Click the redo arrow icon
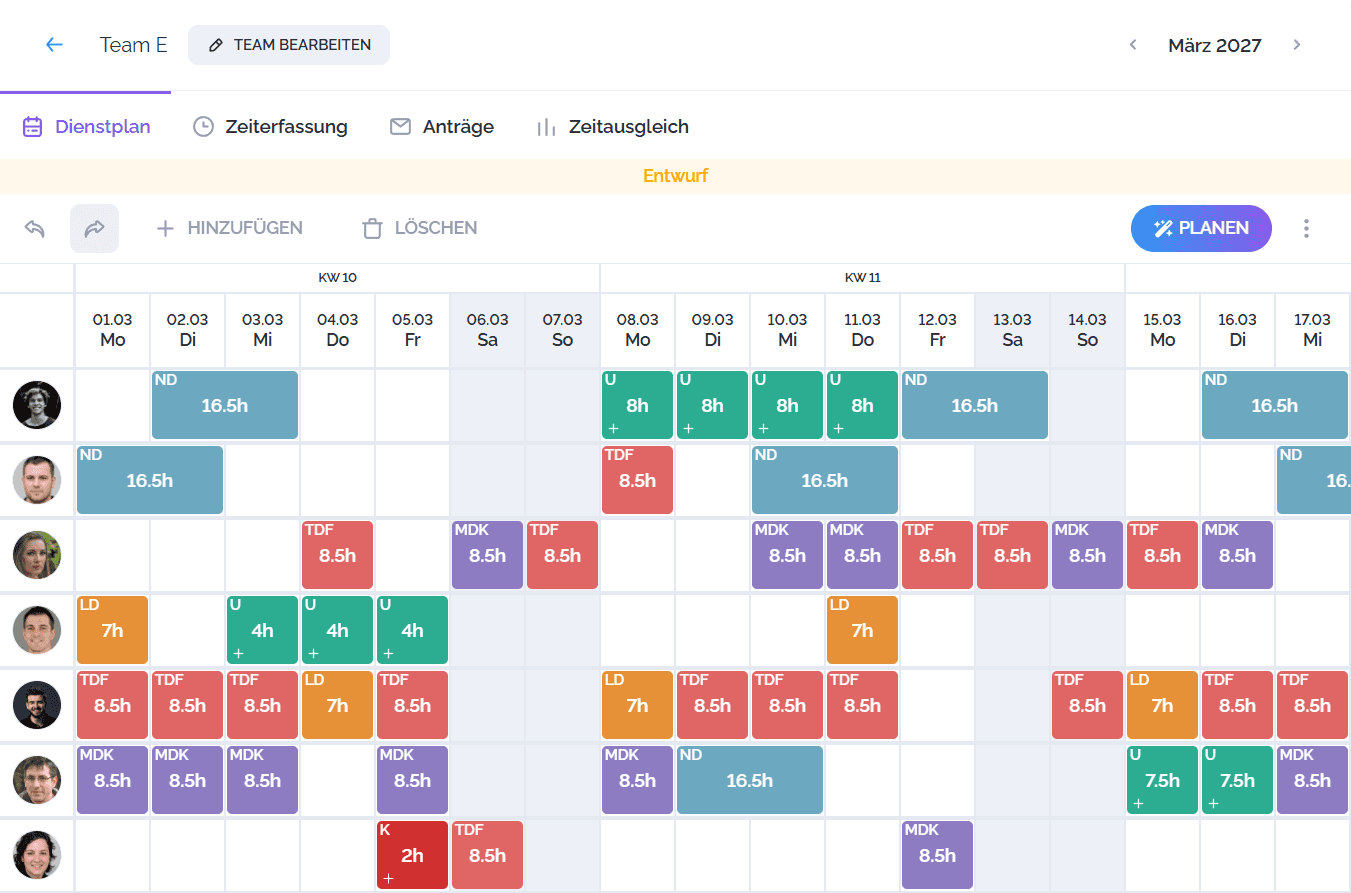Image resolution: width=1351 pixels, height=893 pixels. pos(94,228)
